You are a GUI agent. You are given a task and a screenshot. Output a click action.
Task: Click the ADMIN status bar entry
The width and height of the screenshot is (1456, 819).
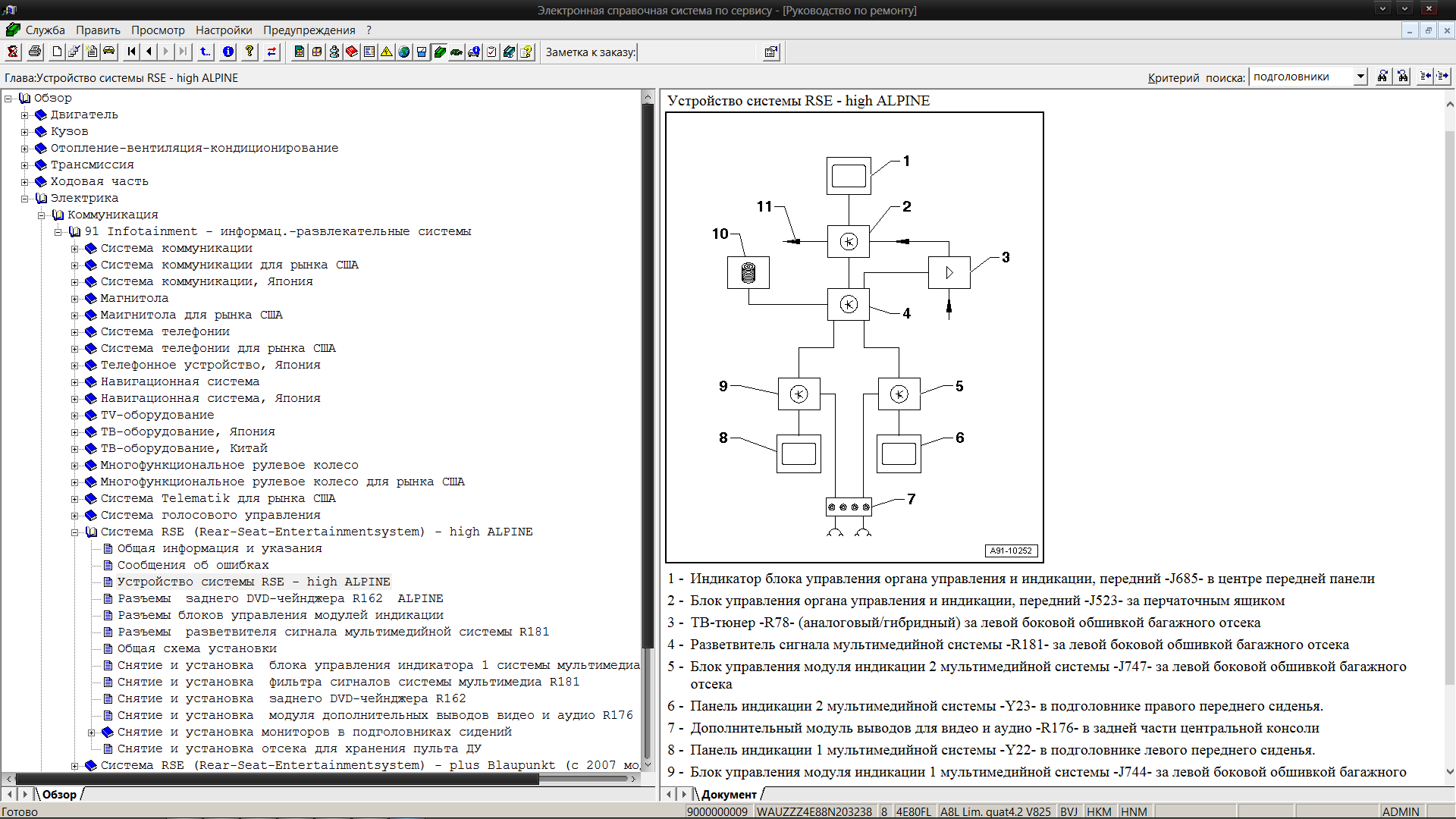point(1400,811)
